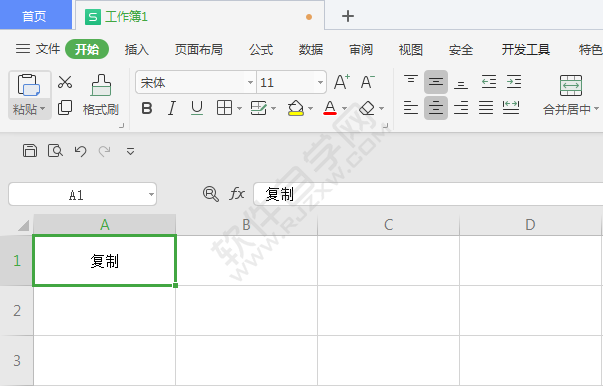
Task: Cut selection with the scissors icon
Action: pos(65,82)
